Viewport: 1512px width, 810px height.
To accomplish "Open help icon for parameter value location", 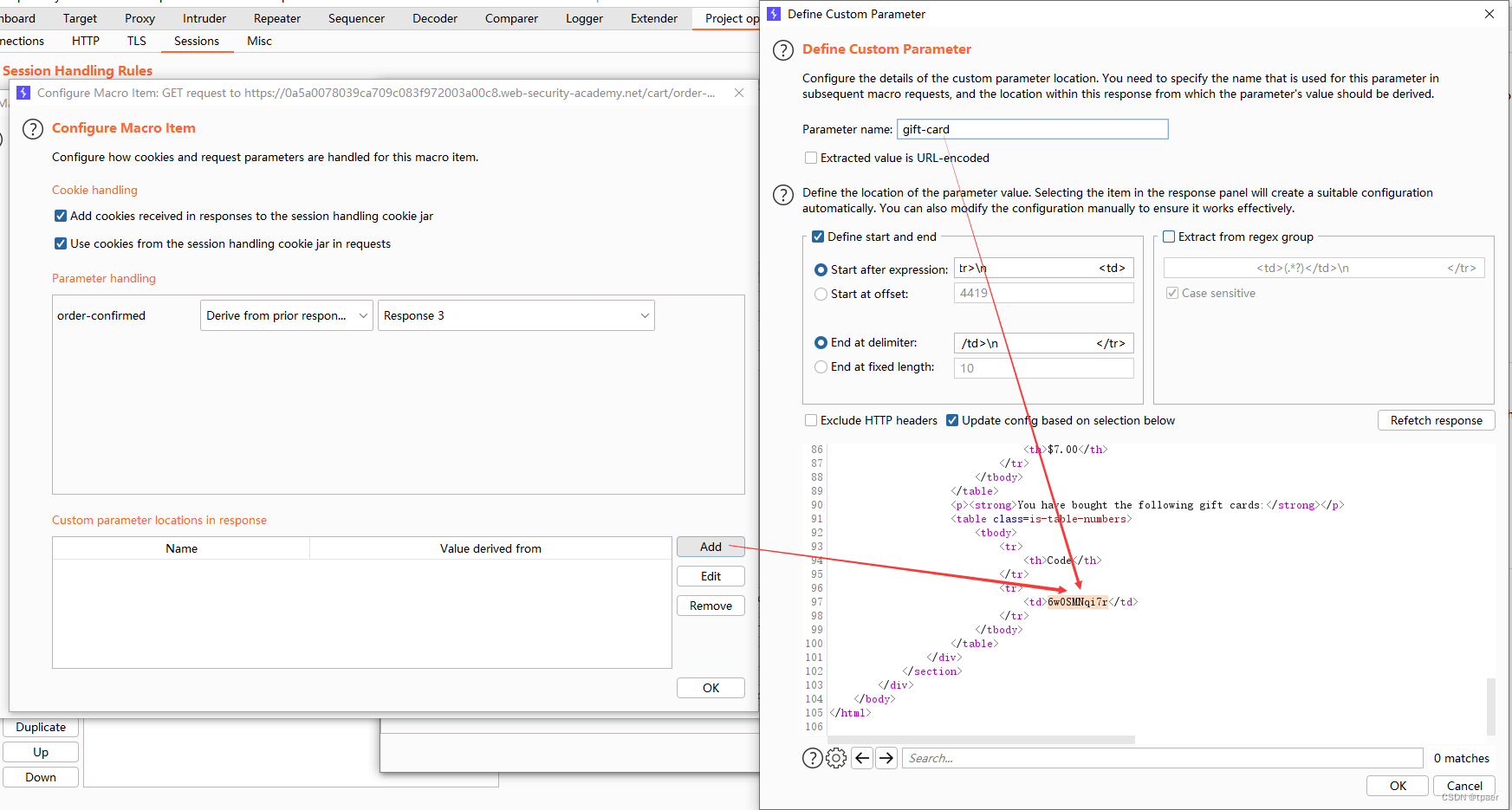I will click(x=783, y=194).
